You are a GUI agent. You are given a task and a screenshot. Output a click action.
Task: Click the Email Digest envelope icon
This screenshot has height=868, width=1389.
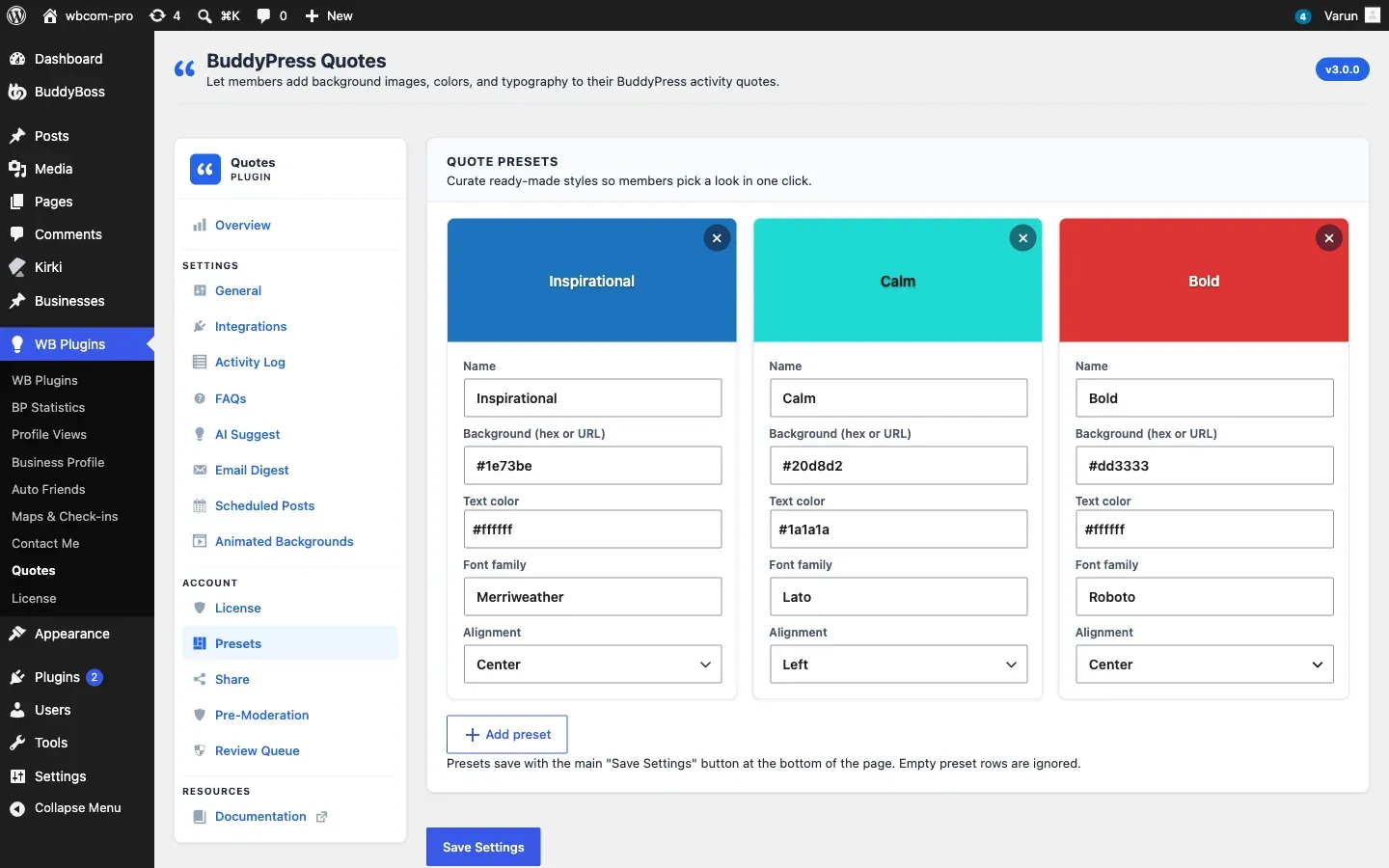point(200,471)
